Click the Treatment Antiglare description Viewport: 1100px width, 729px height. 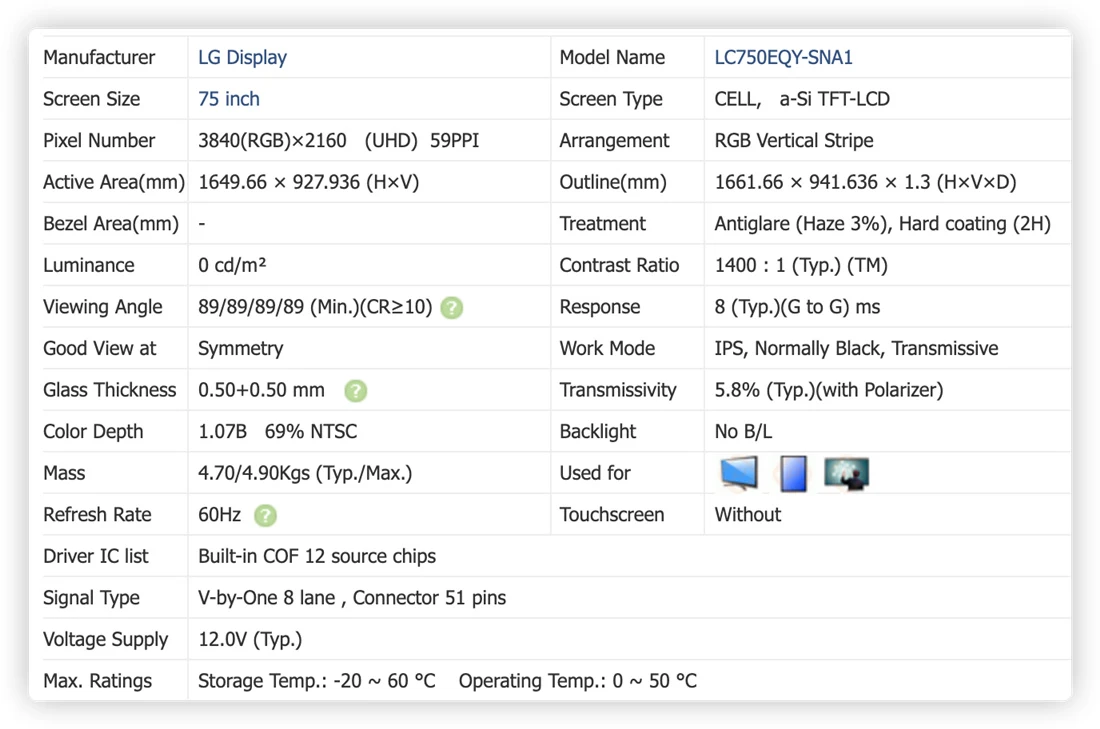[x=882, y=224]
